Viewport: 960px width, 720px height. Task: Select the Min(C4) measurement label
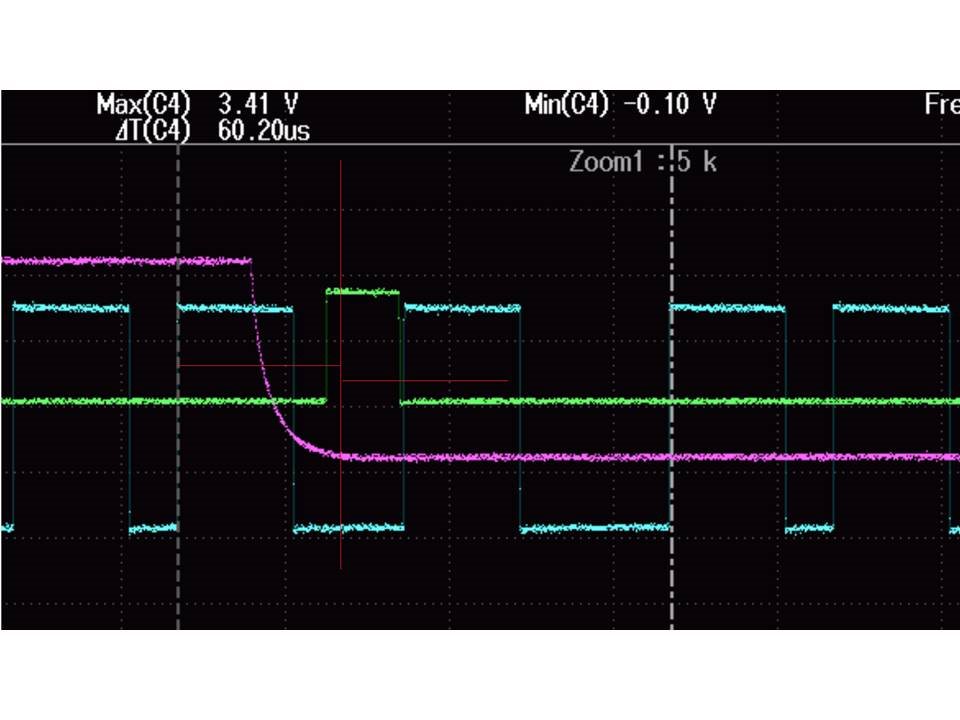tap(567, 104)
